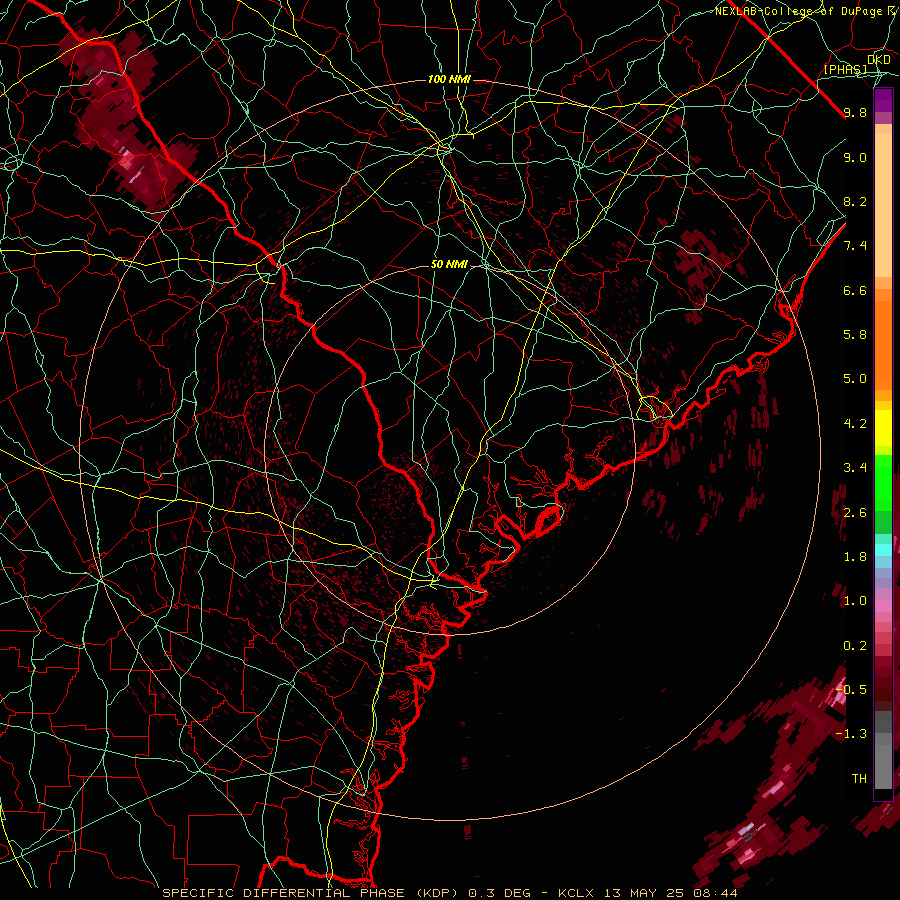Click the 0.2 value on the color scale
Image resolution: width=900 pixels, height=900 pixels.
(x=855, y=646)
